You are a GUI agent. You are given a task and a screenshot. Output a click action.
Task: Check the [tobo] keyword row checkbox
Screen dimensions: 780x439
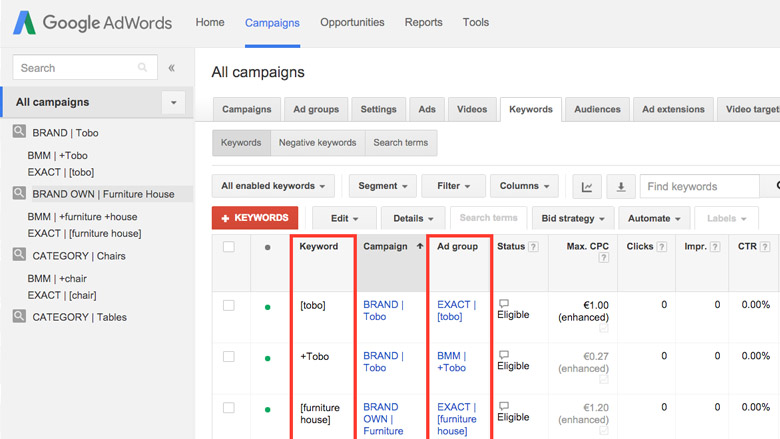pos(229,305)
